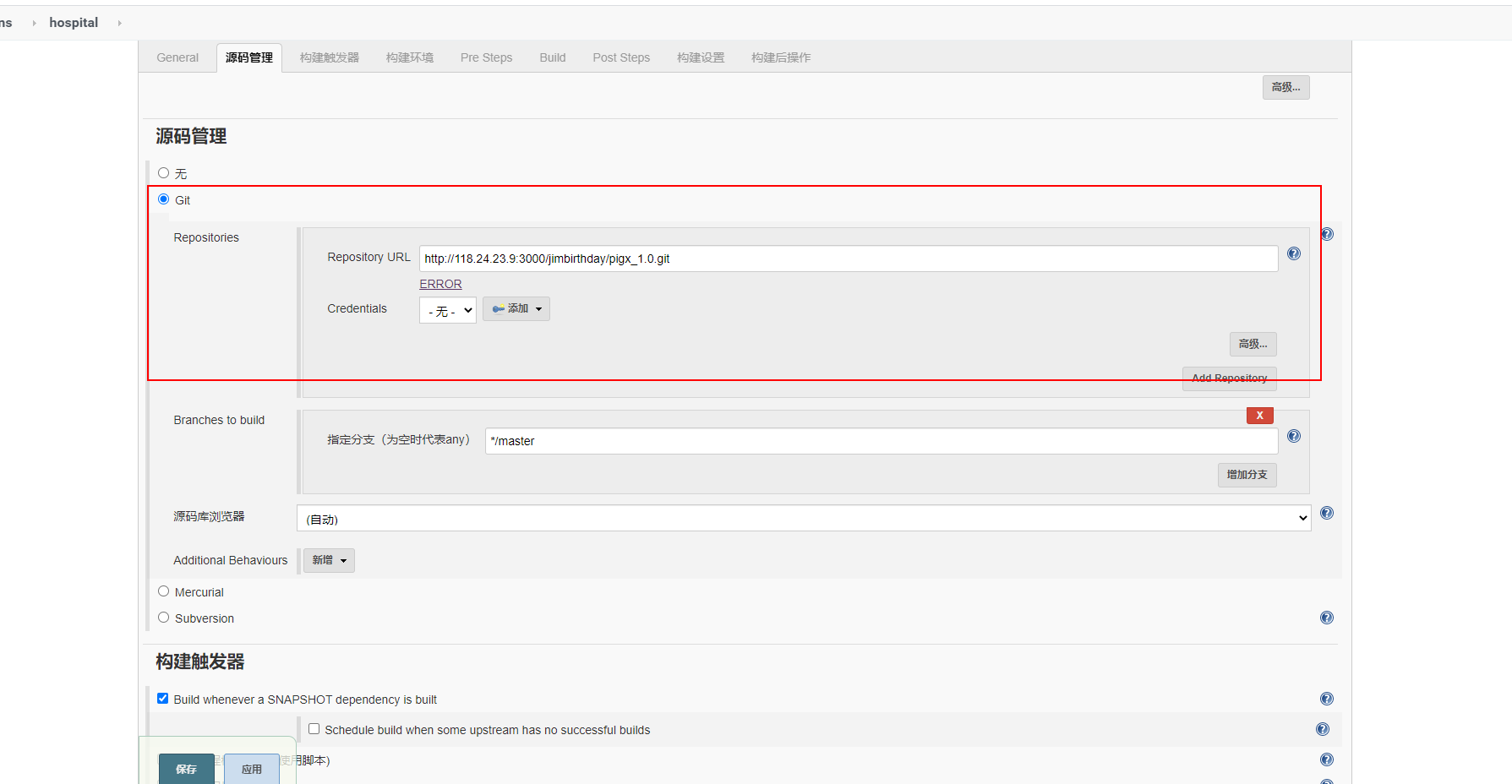
Task: Switch to the 构建后操作 tab
Action: coord(781,57)
